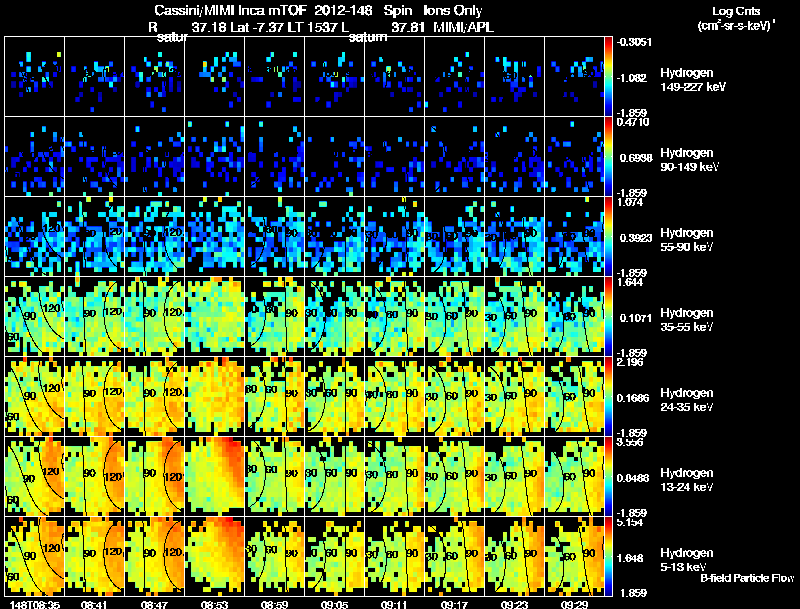The height and width of the screenshot is (609, 800).
Task: Click the Hydrogen 13-24 keV row label
Action: tap(687, 480)
